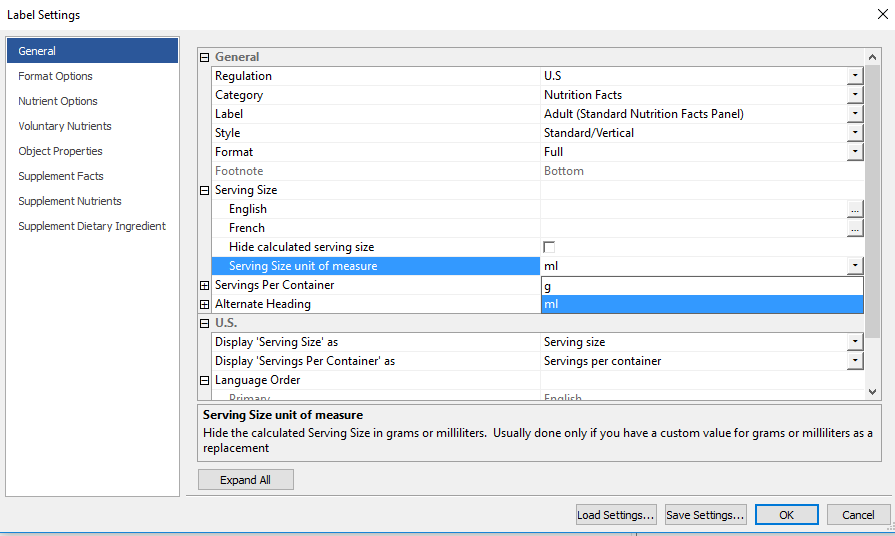895x536 pixels.
Task: Close the Label Settings dialog
Action: coord(879,14)
